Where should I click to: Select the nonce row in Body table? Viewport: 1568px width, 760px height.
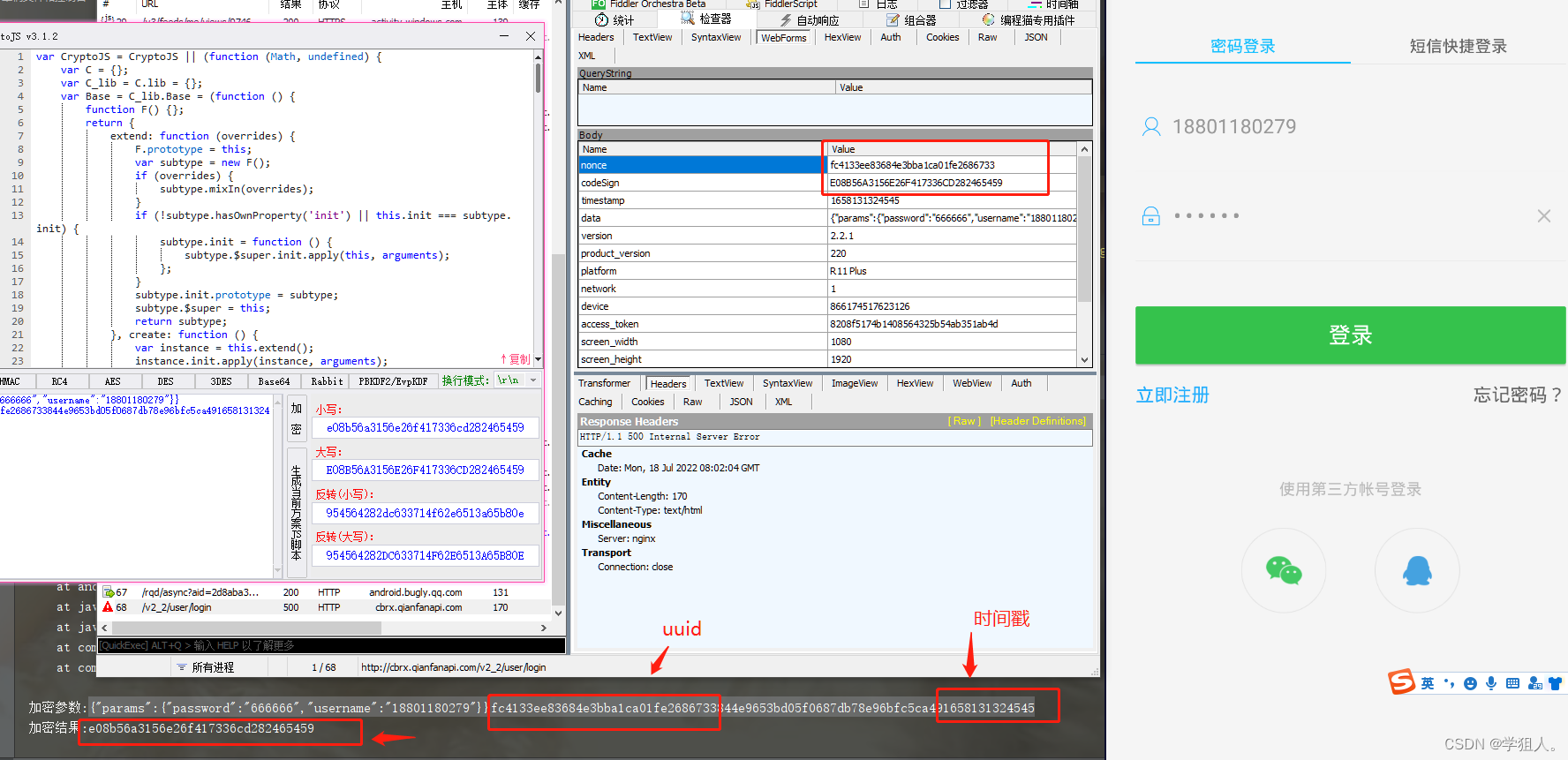pyautogui.click(x=827, y=165)
